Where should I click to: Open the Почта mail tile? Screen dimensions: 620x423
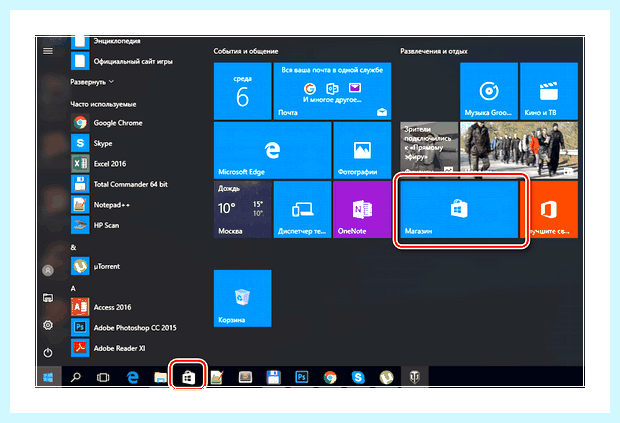pyautogui.click(x=332, y=91)
